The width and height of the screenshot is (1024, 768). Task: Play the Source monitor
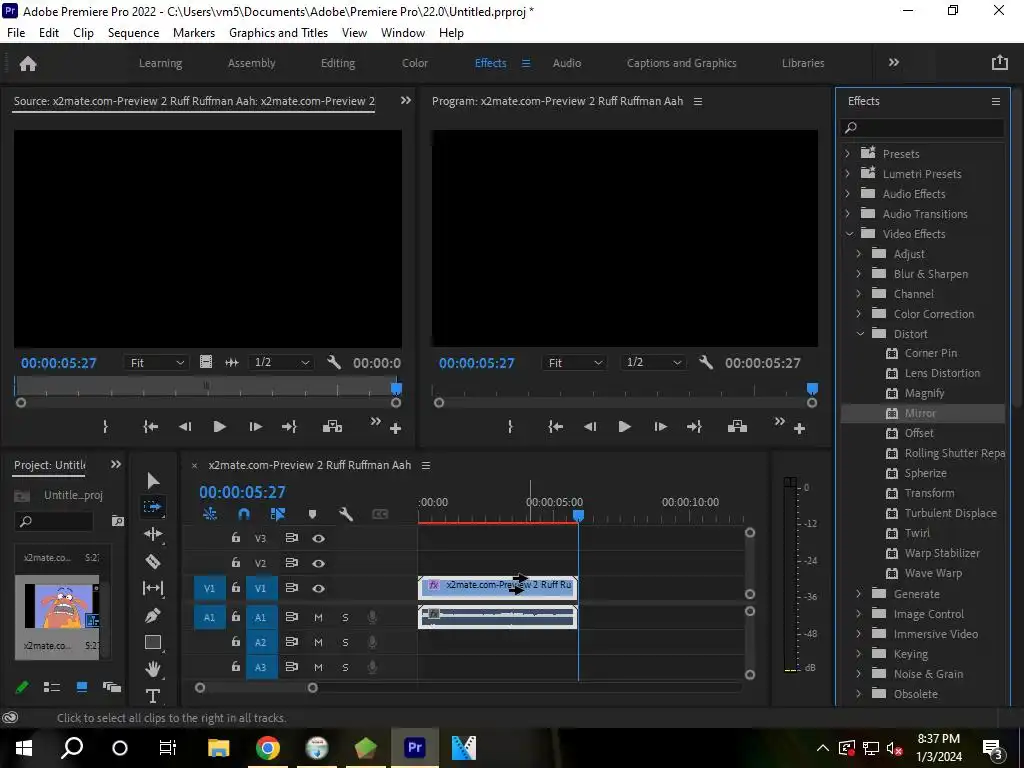click(x=219, y=427)
